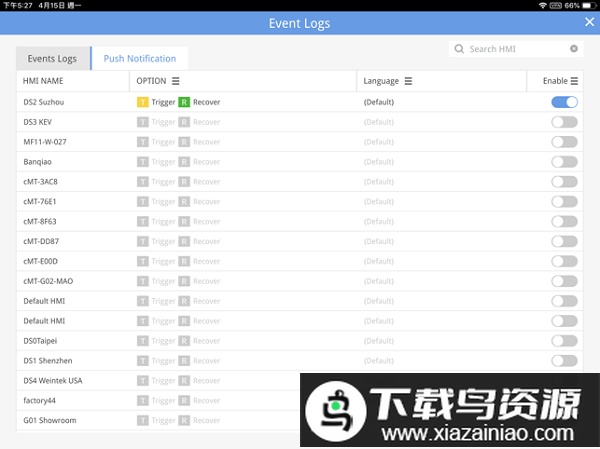Select the DS4 Weintek USA row name

pos(53,381)
